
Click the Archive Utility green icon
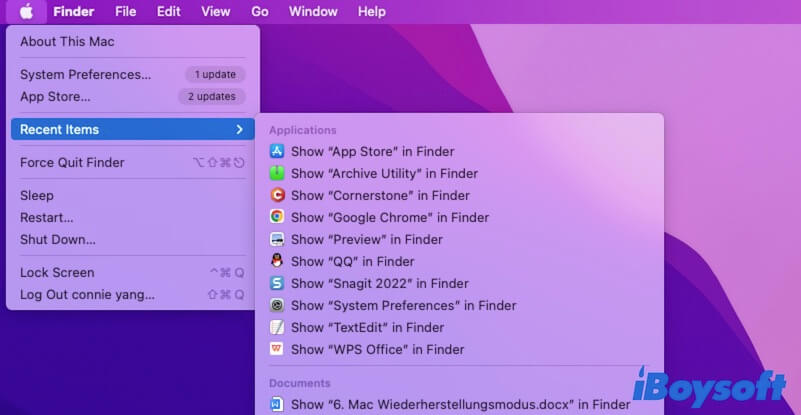point(277,173)
